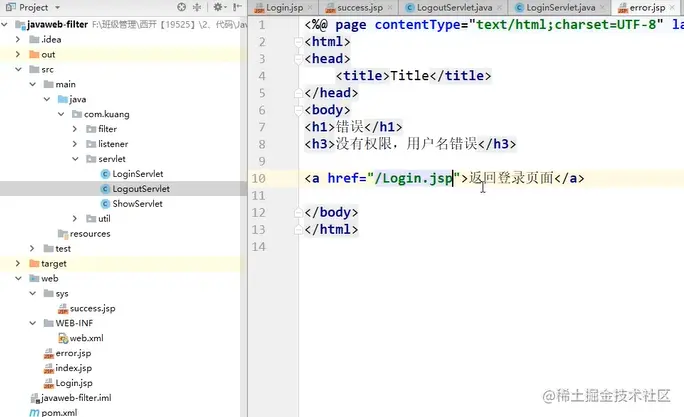Expand the out folder

18,55
